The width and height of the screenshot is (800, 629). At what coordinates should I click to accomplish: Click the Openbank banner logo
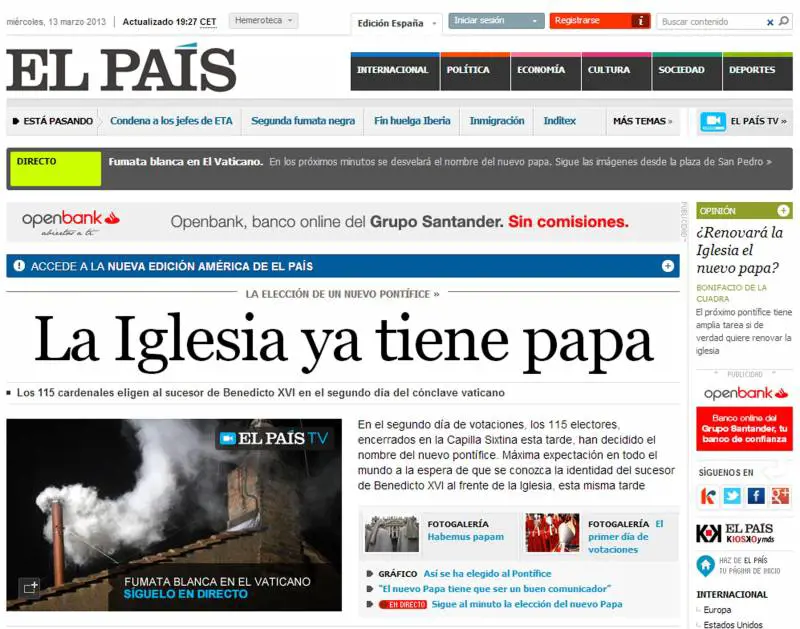[x=70, y=222]
